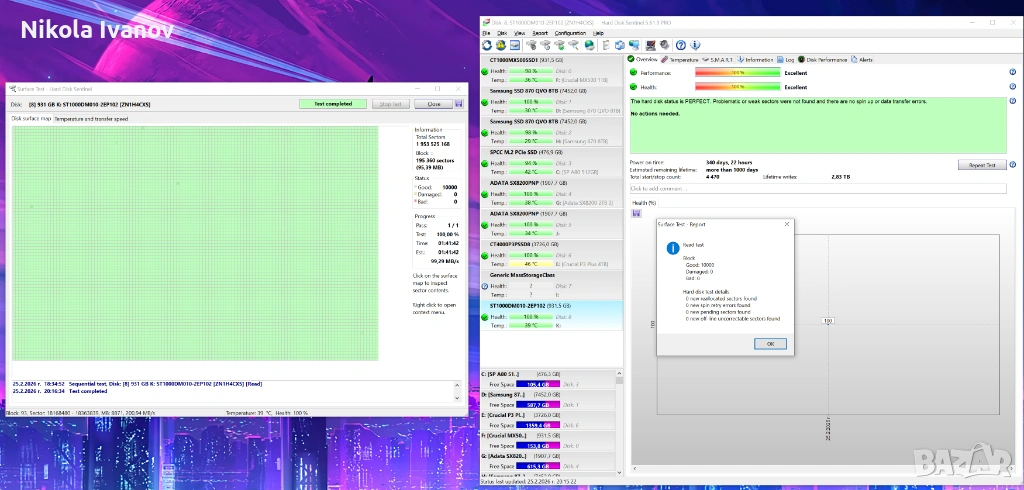Open the Report menu
Viewport: 1024px width, 490px height.
[x=539, y=33]
